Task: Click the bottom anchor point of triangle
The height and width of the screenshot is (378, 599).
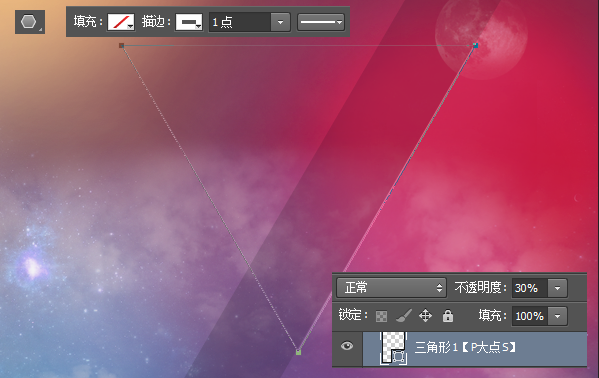Action: point(298,352)
